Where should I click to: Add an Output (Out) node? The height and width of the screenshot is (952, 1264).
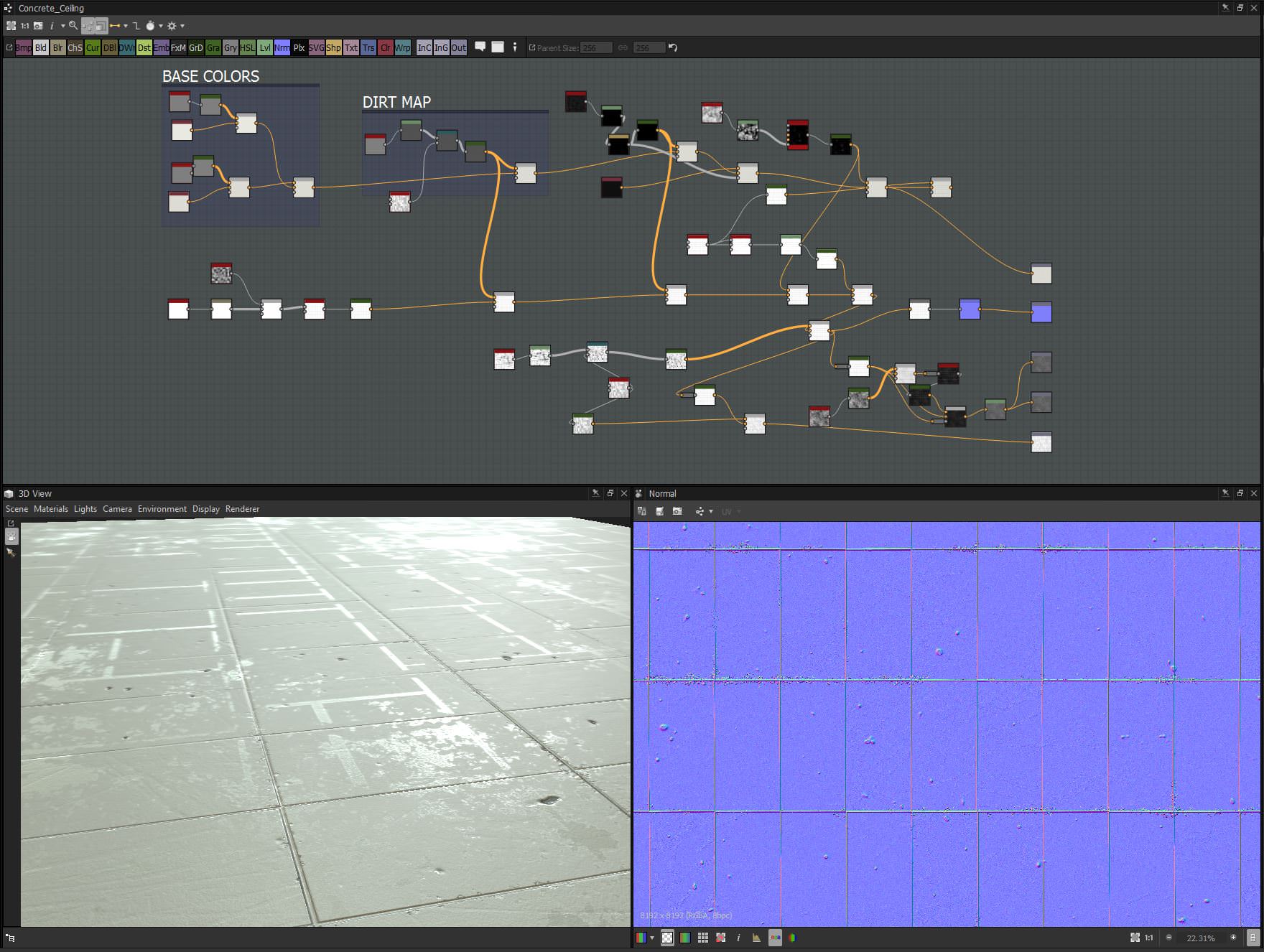(x=459, y=48)
